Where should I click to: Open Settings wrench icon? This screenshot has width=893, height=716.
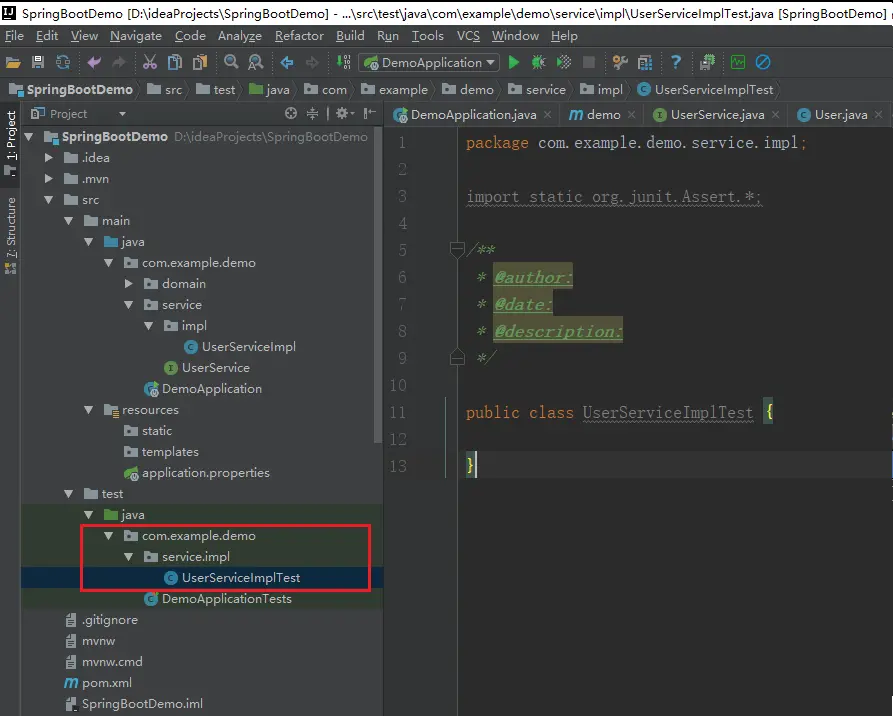620,62
